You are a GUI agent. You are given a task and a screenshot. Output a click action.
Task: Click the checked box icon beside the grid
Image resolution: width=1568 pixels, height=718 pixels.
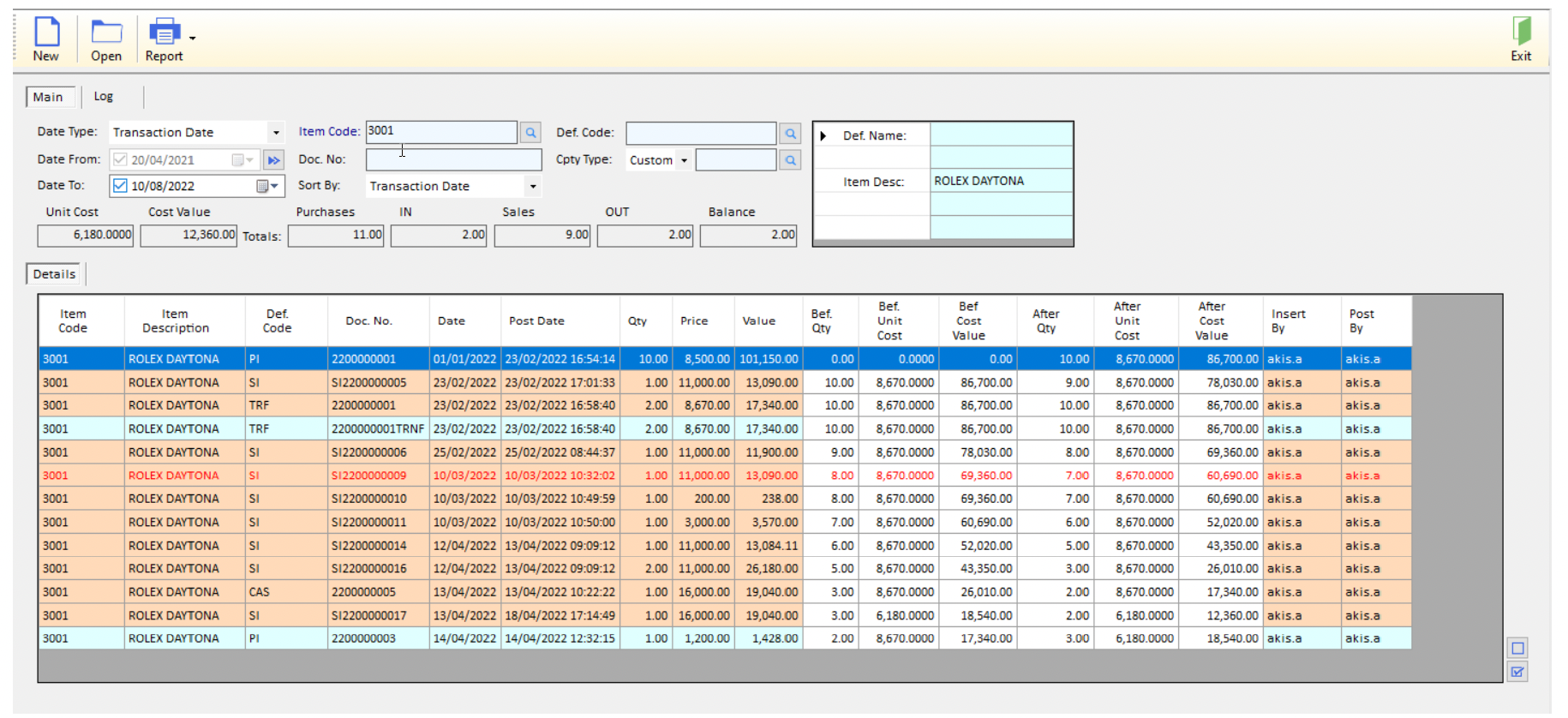[x=1517, y=673]
